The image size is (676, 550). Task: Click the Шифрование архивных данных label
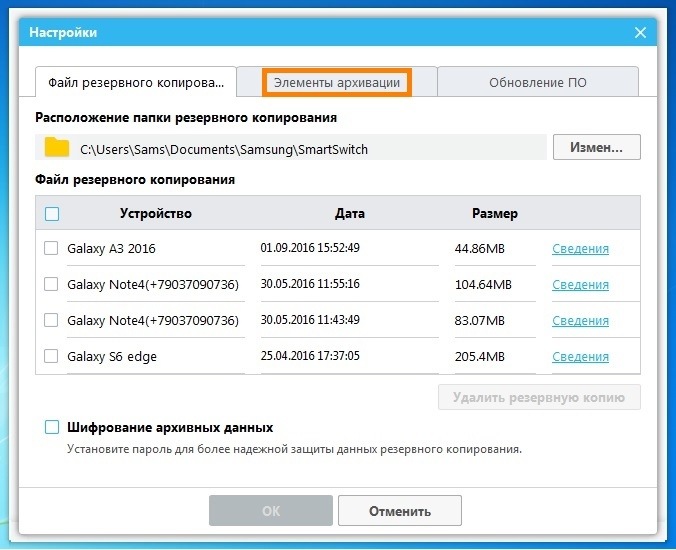coord(170,427)
